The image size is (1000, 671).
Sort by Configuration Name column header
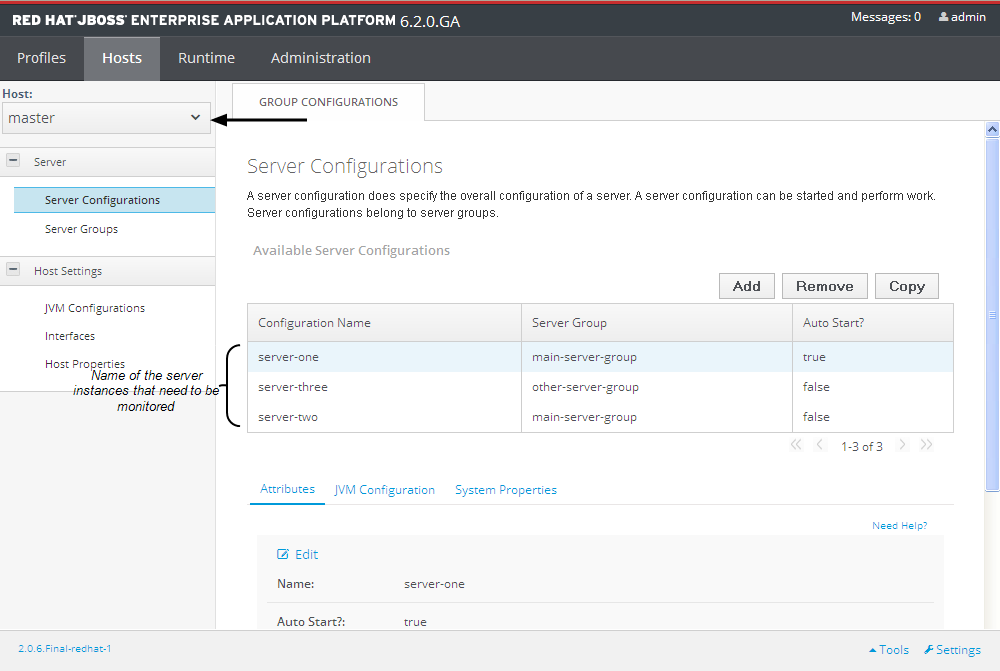385,323
